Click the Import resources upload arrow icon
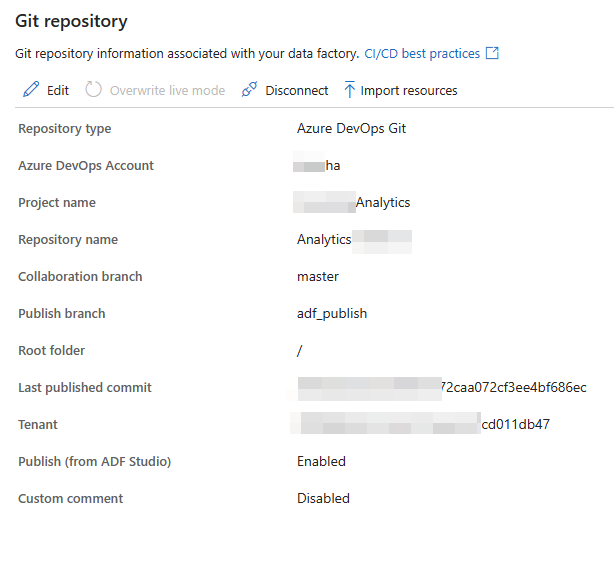Screen dimensions: 614x572 point(350,90)
